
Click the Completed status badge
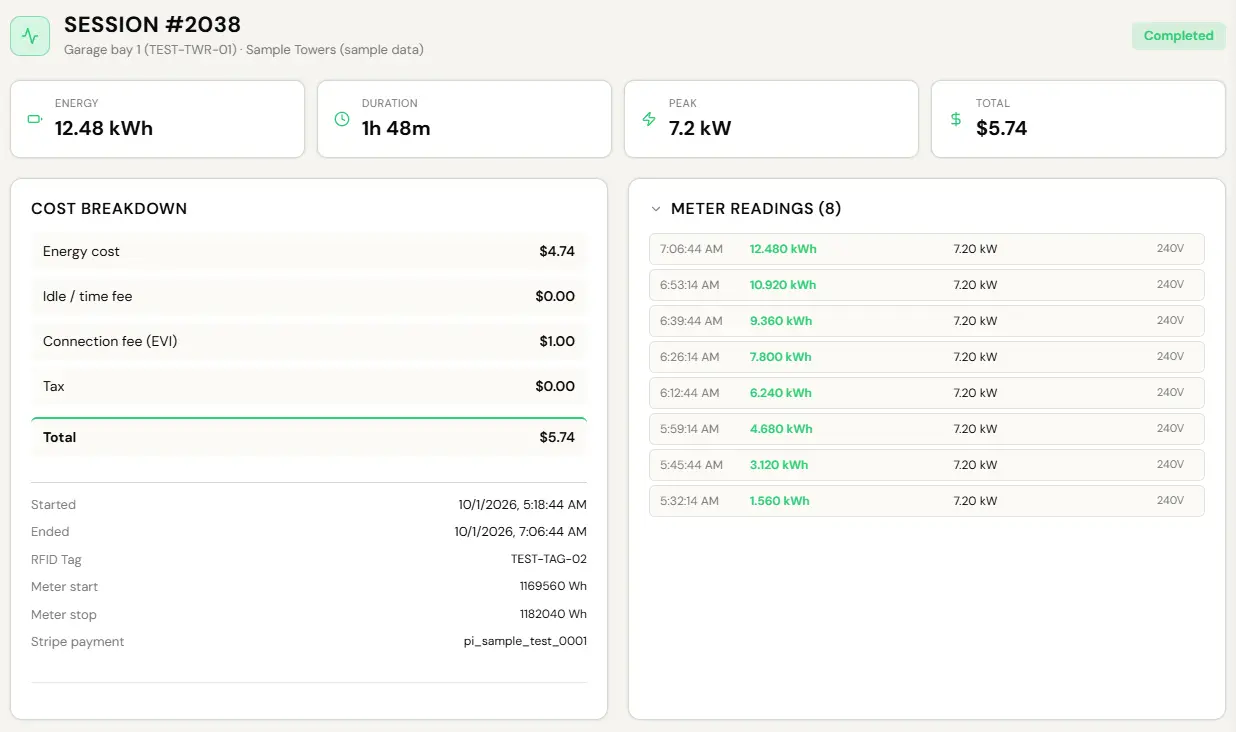pos(1178,36)
